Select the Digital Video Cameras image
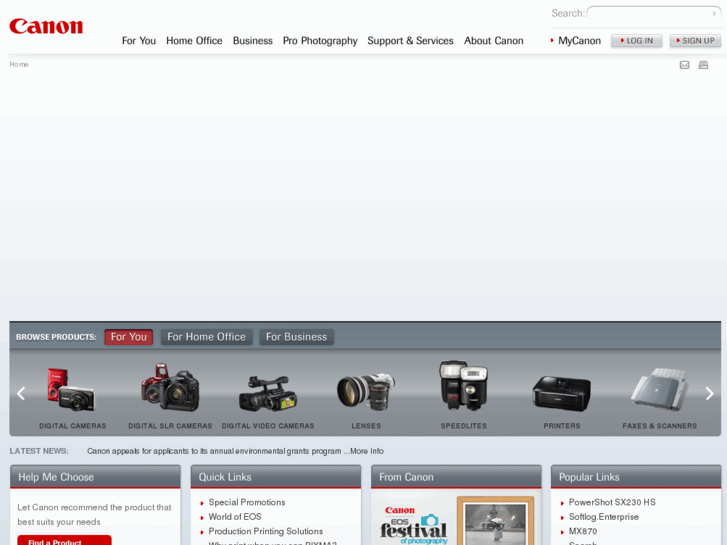727x545 pixels. (268, 393)
